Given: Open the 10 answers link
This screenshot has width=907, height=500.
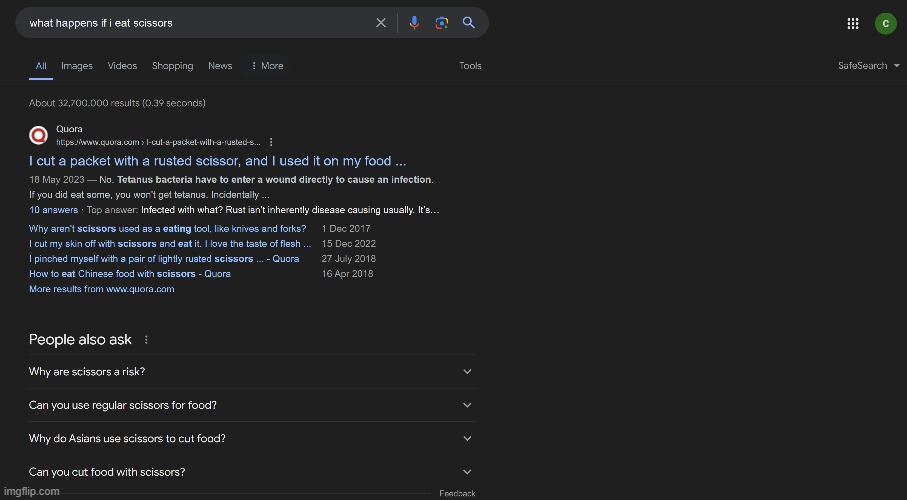Looking at the screenshot, I should [53, 209].
